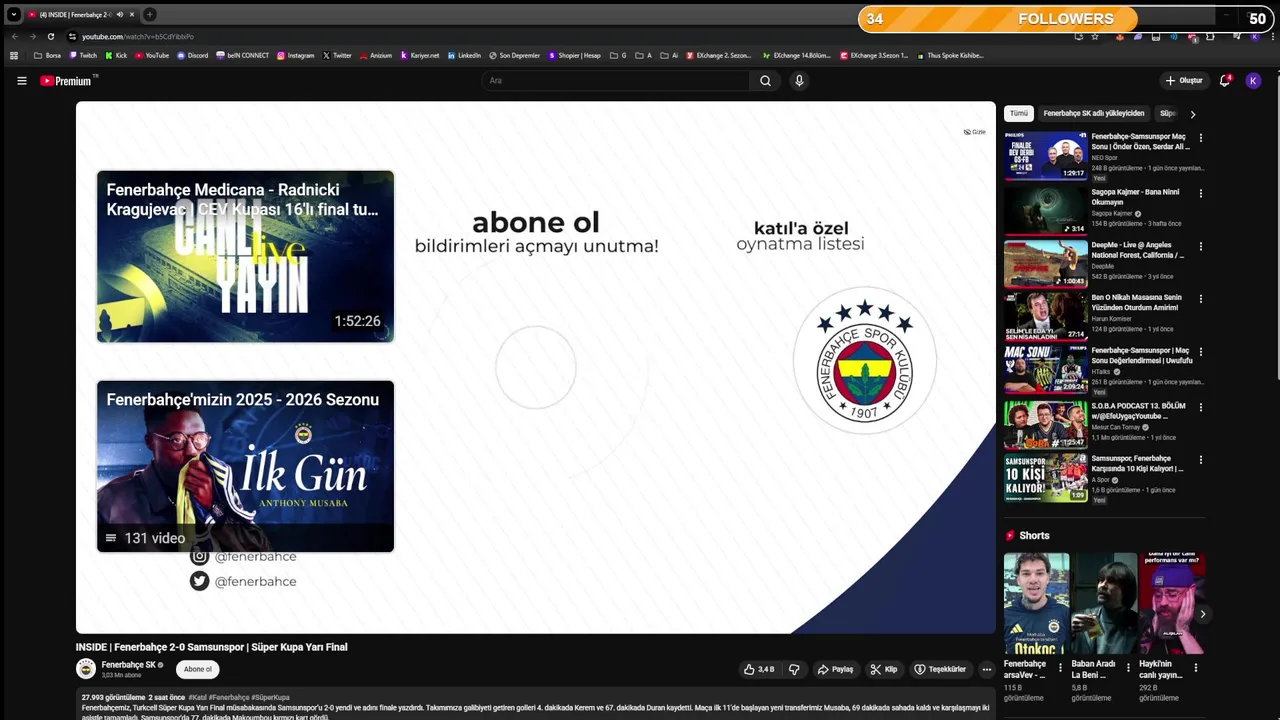The height and width of the screenshot is (720, 1280).
Task: Open the Discord bookmark
Action: [x=192, y=56]
